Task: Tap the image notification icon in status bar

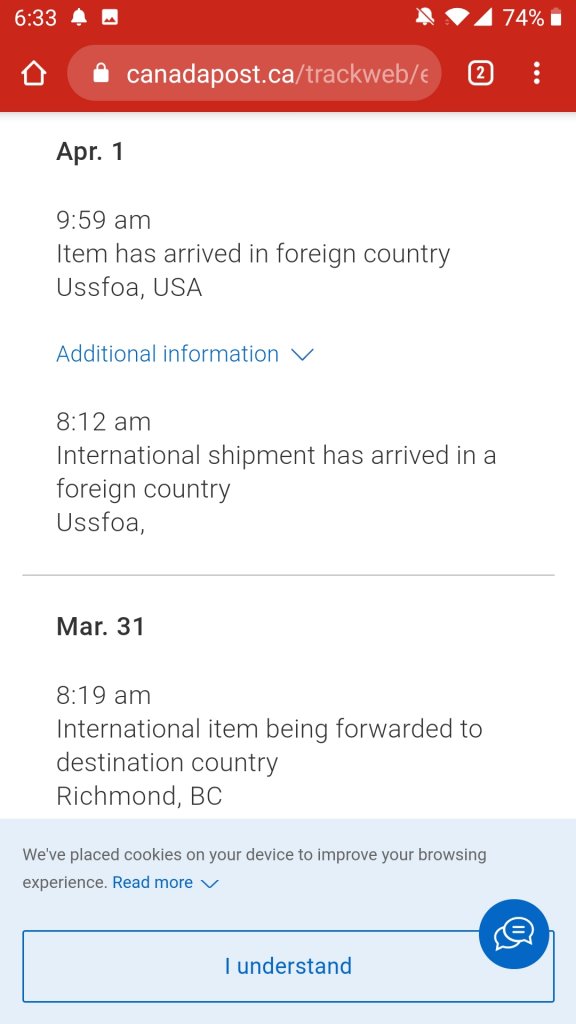Action: [x=110, y=18]
